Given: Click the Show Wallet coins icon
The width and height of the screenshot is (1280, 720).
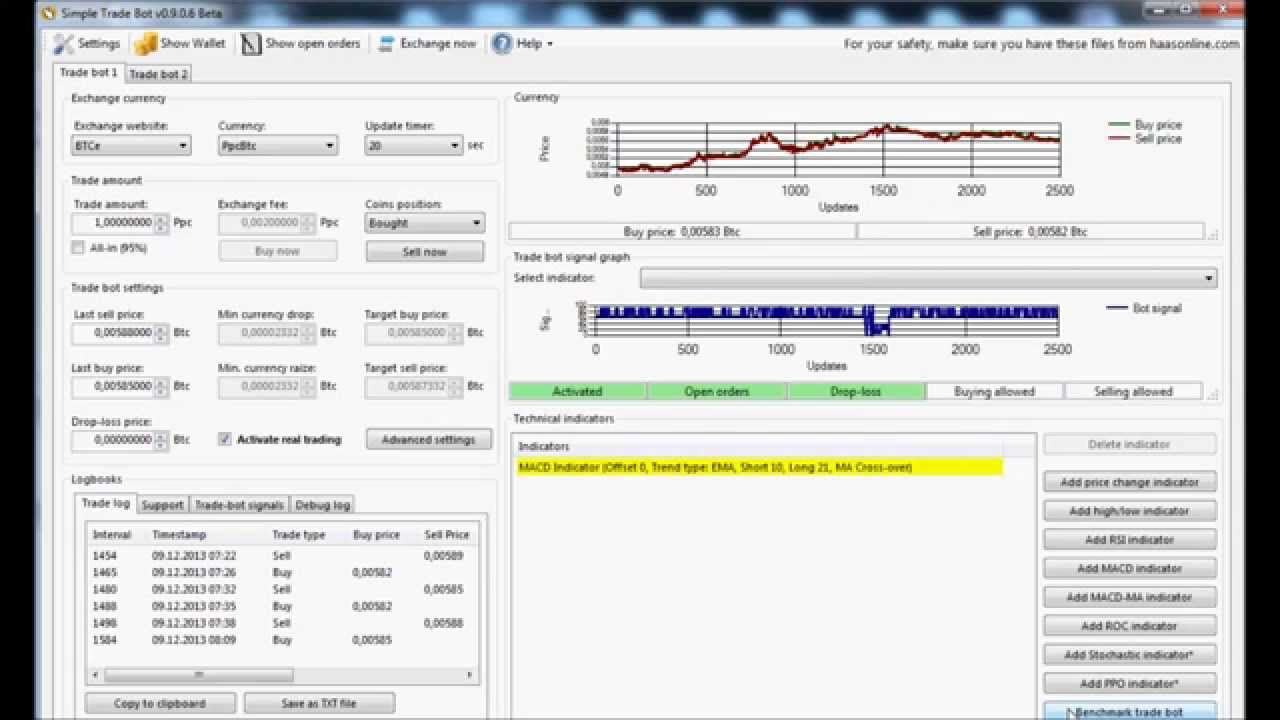Looking at the screenshot, I should pyautogui.click(x=146, y=44).
